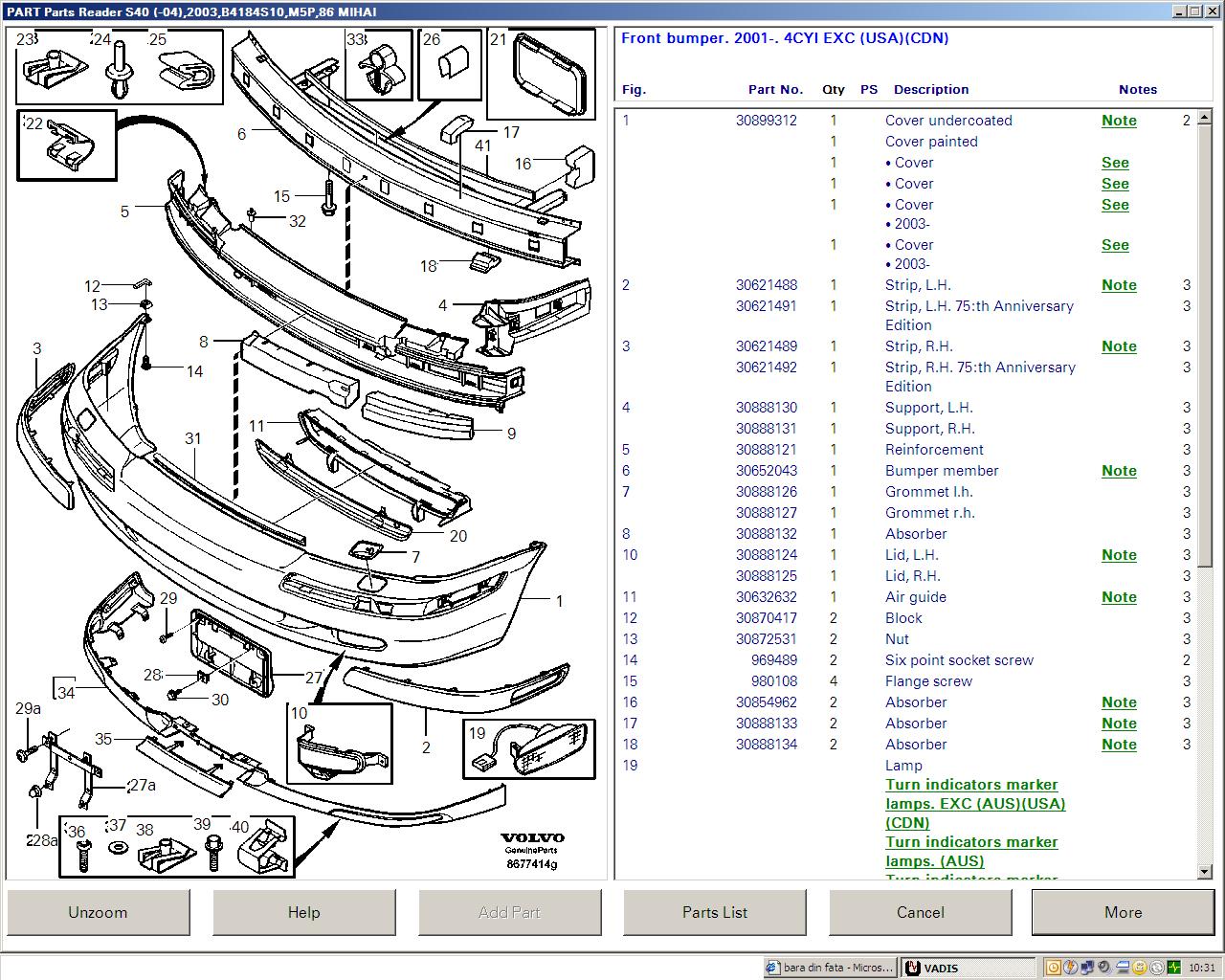Viewport: 1225px width, 980px height.
Task: Select clip inset 22 in the diagram
Action: click(x=66, y=145)
